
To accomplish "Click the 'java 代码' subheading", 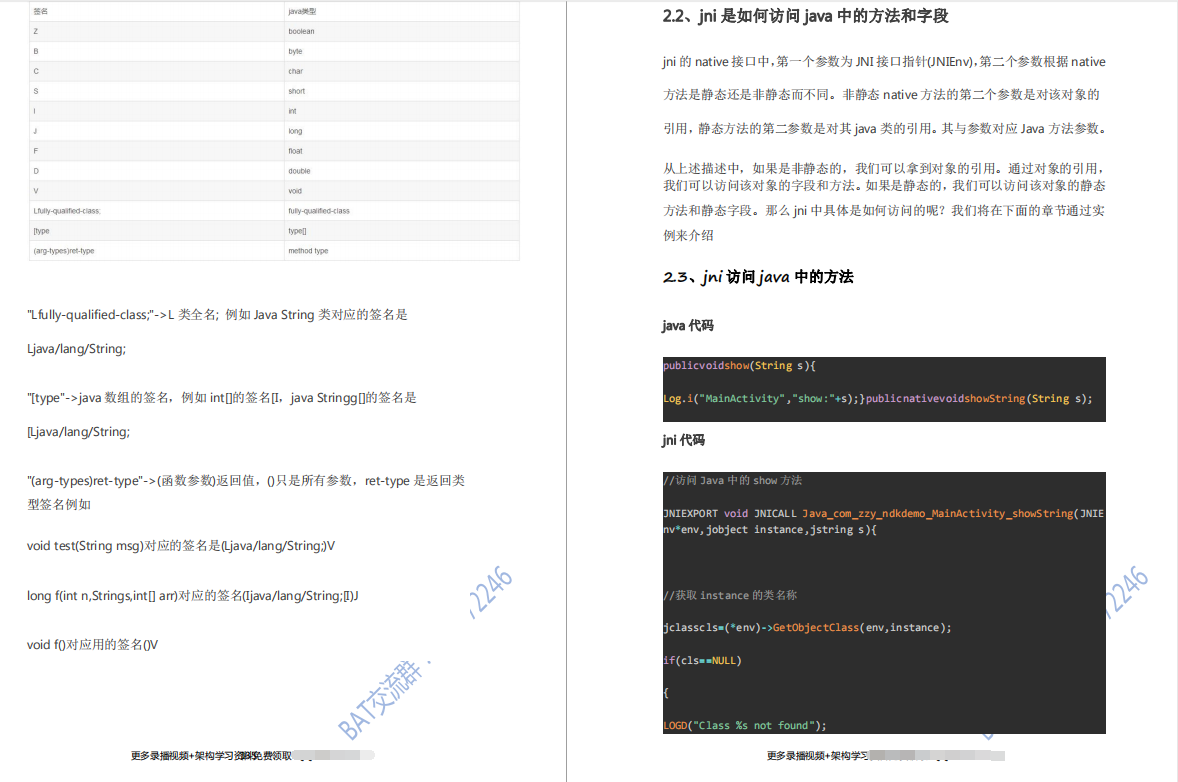I will coord(687,325).
